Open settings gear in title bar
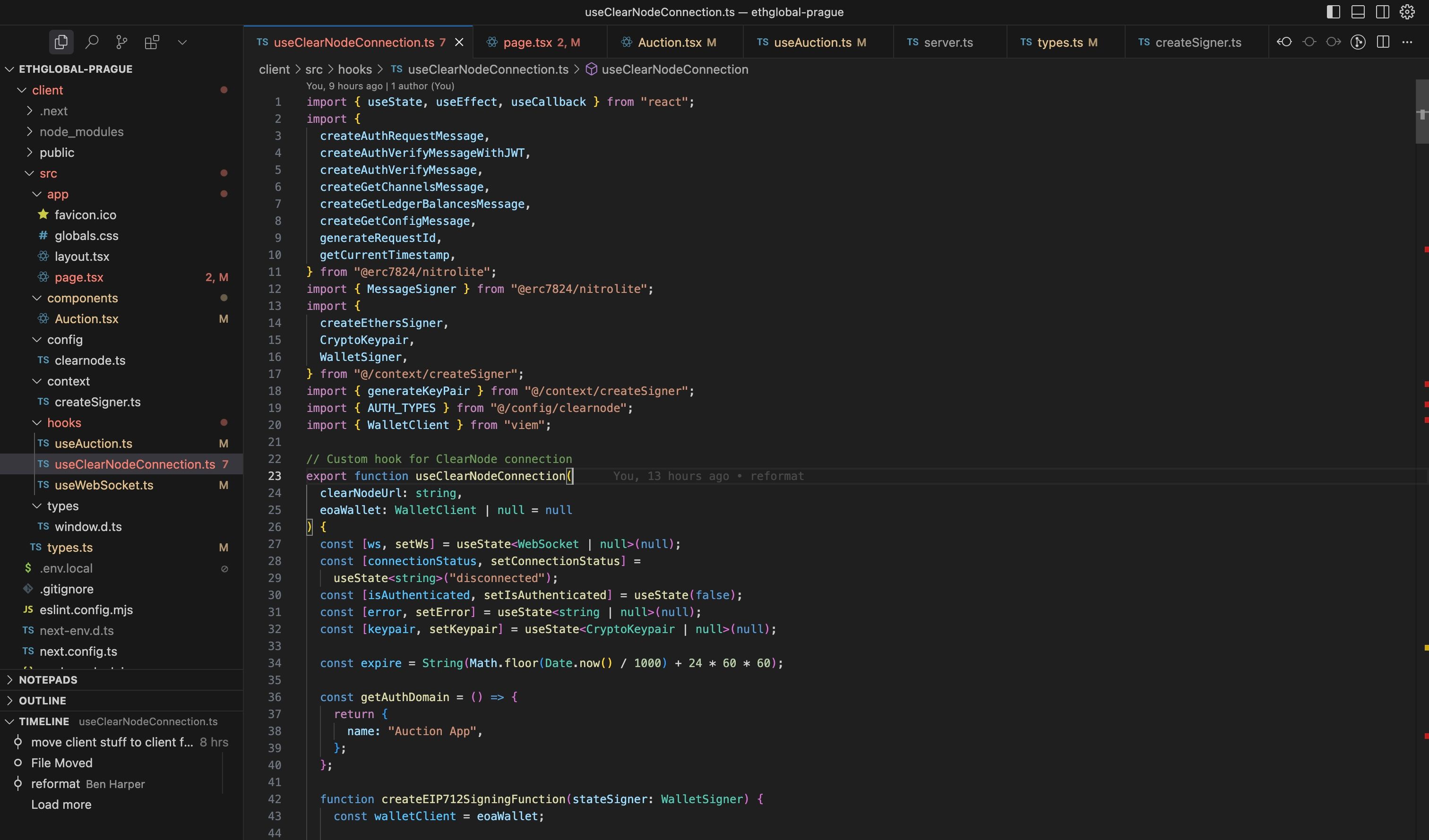Image resolution: width=1429 pixels, height=840 pixels. (x=1407, y=12)
